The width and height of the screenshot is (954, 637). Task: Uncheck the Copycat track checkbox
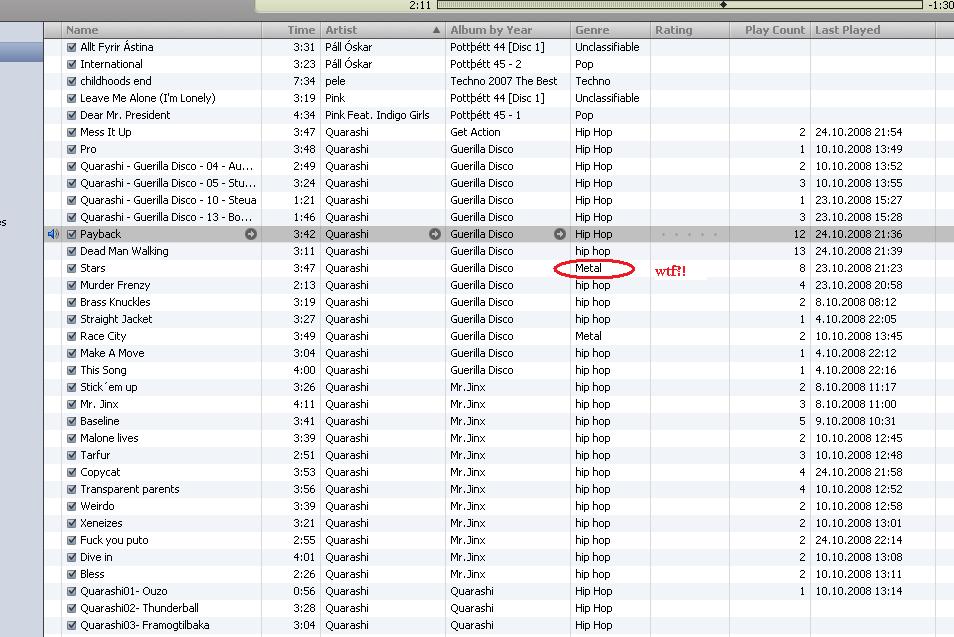pyautogui.click(x=71, y=472)
